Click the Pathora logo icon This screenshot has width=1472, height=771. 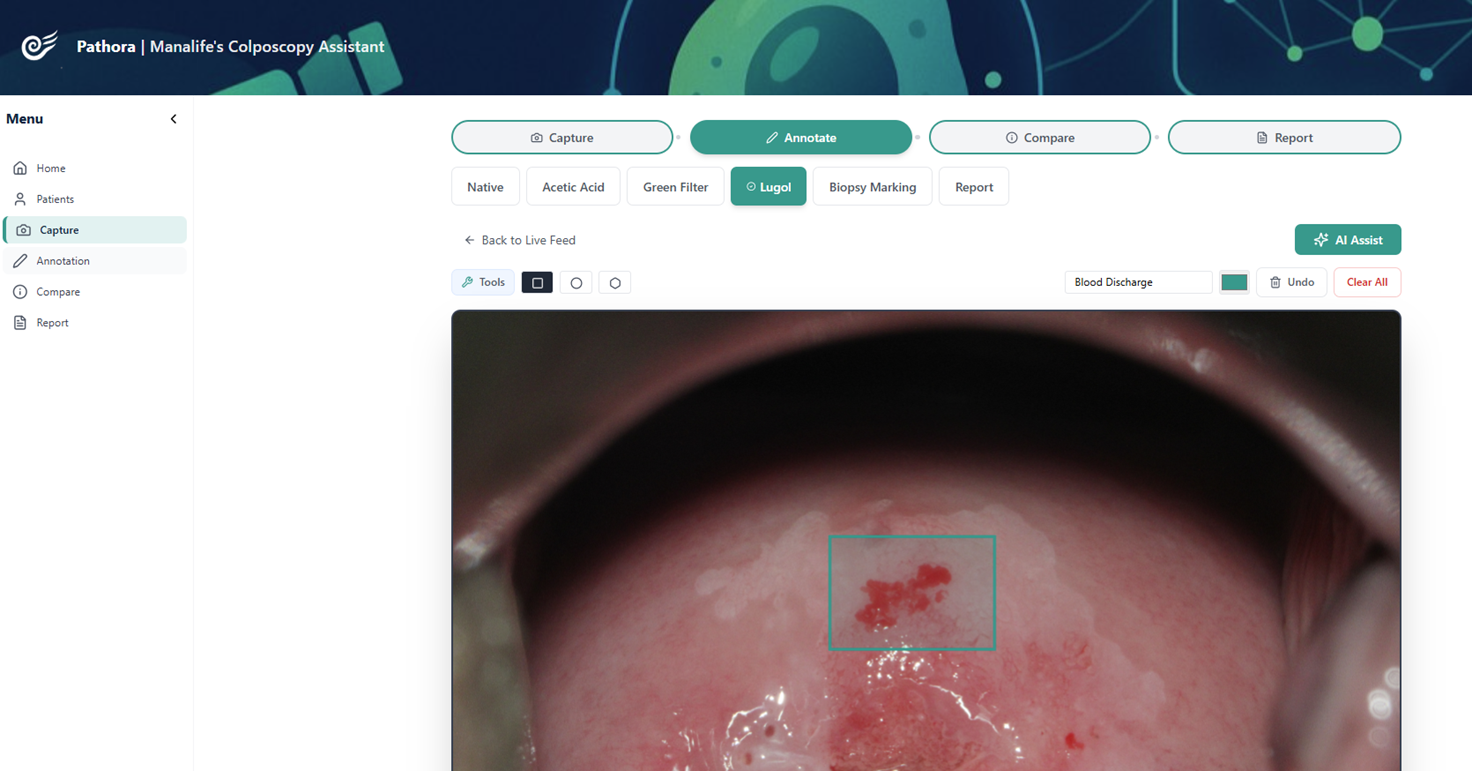[x=40, y=46]
